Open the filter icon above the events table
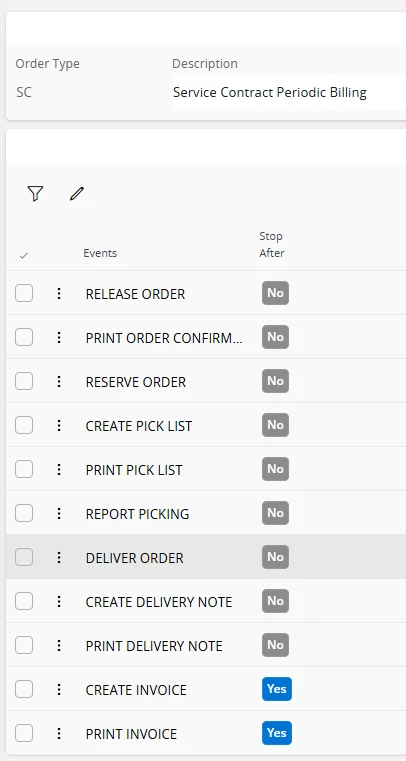 coord(35,194)
